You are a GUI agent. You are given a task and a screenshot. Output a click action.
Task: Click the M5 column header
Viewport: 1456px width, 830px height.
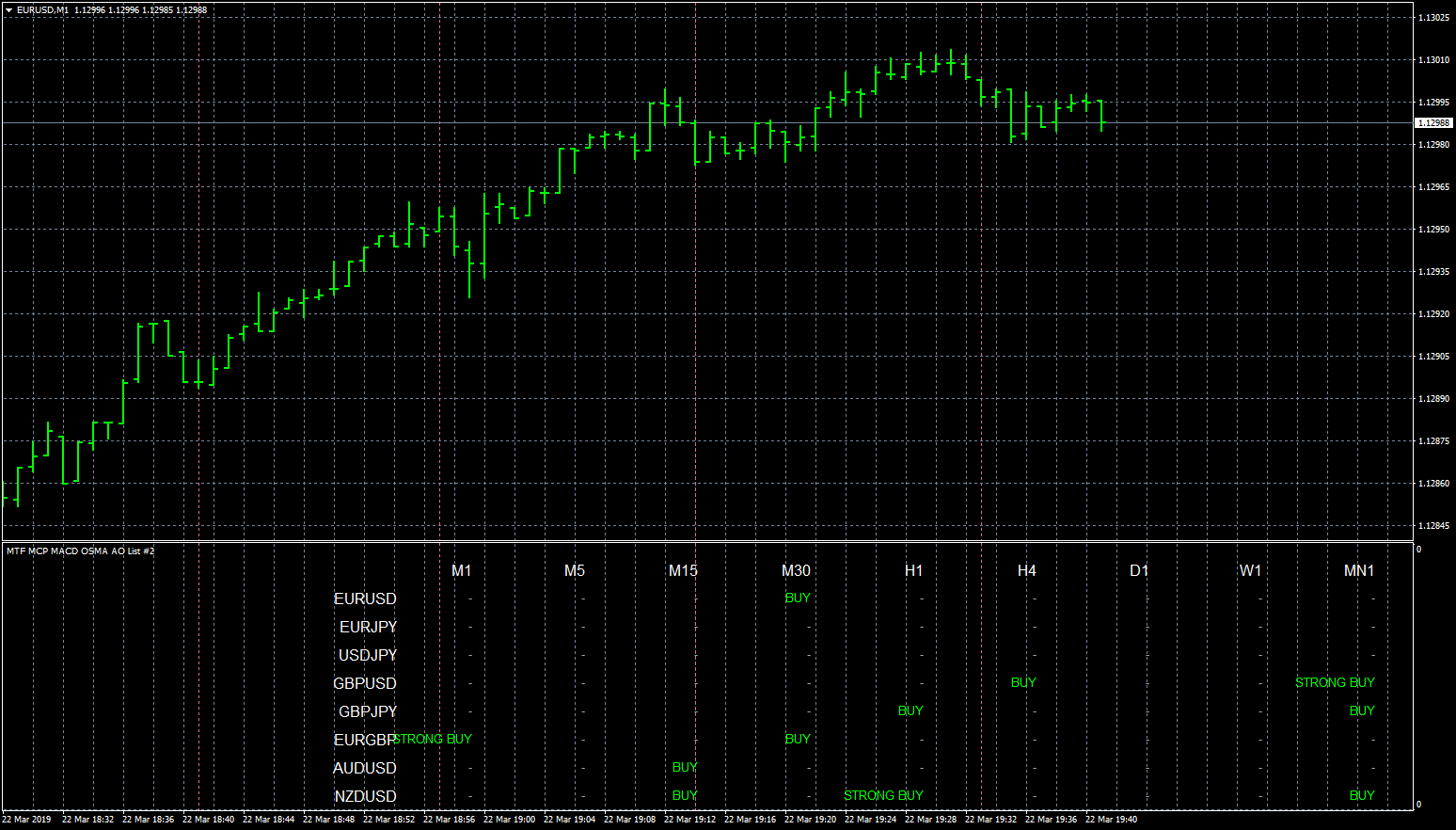[575, 570]
